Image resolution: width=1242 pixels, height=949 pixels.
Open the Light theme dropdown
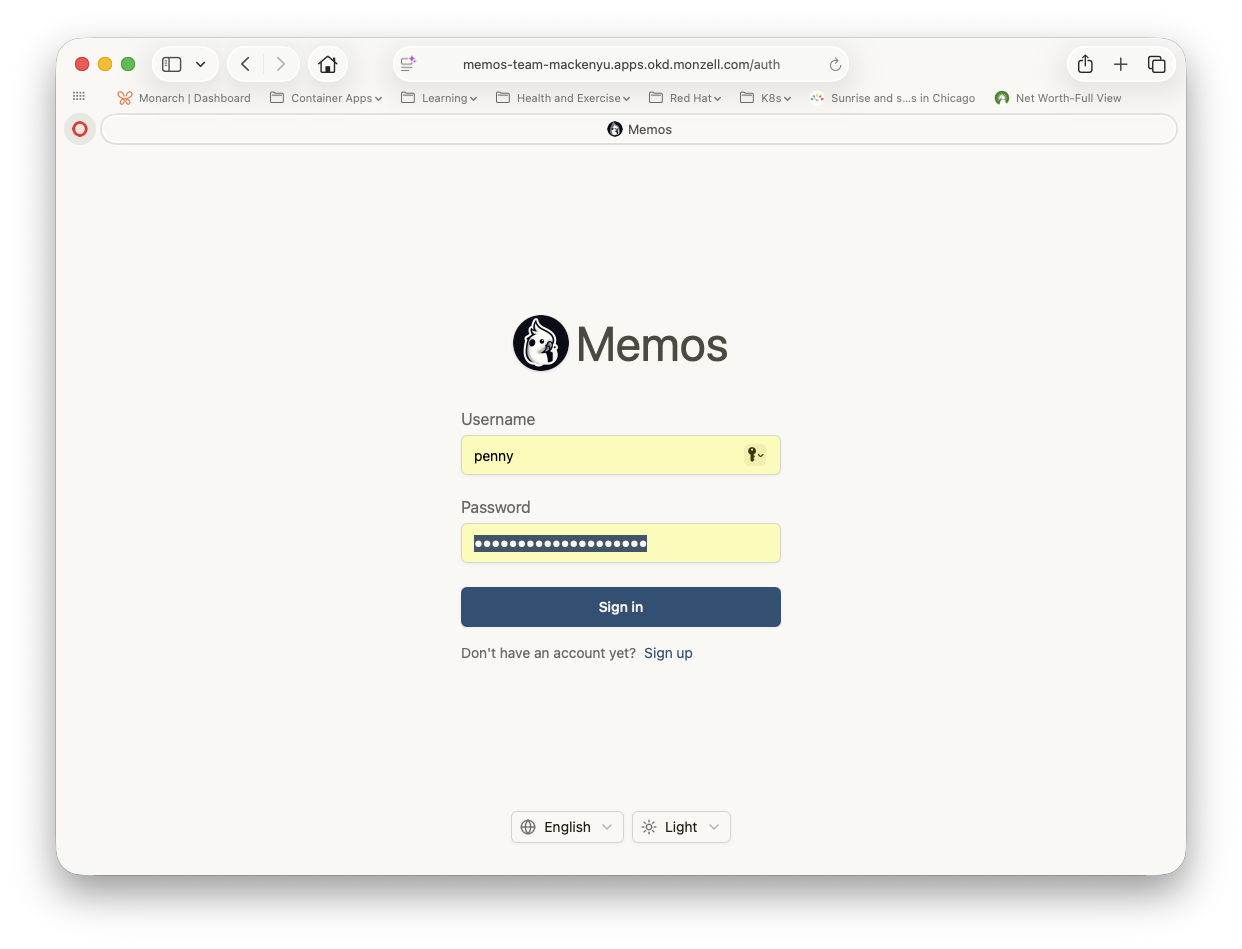click(x=681, y=827)
